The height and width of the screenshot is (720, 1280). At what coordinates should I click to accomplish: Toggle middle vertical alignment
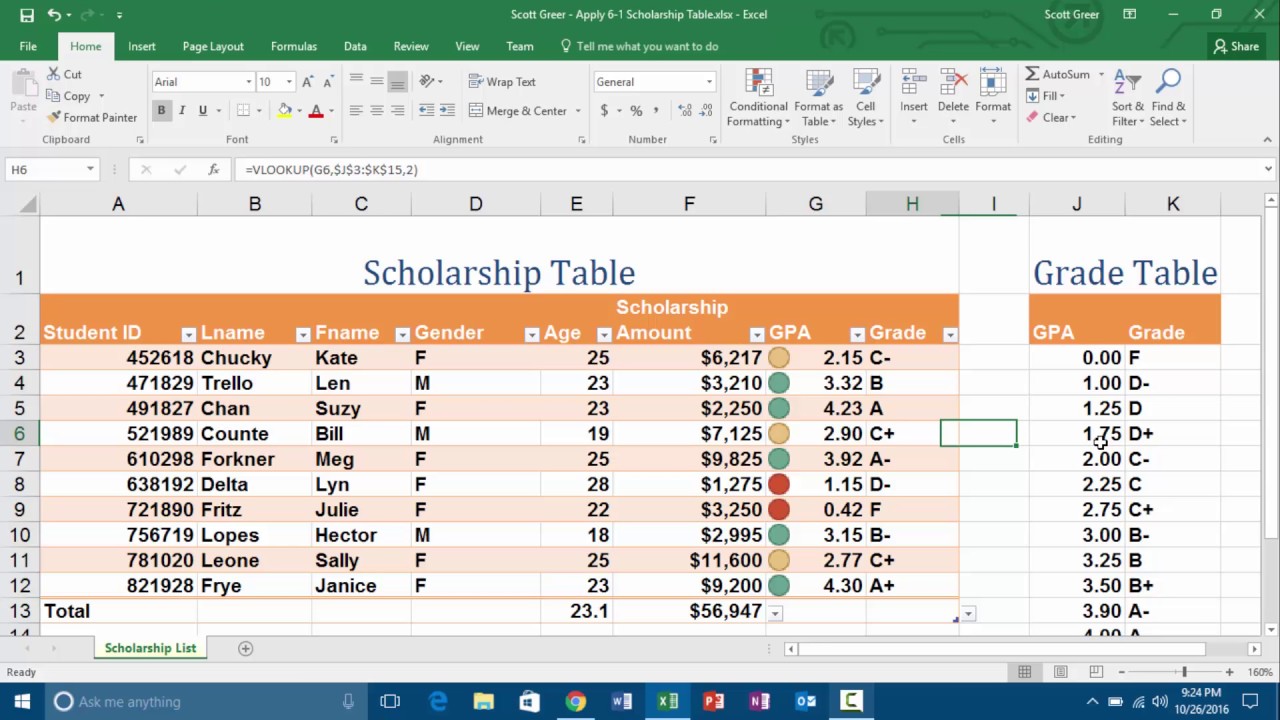[x=377, y=82]
